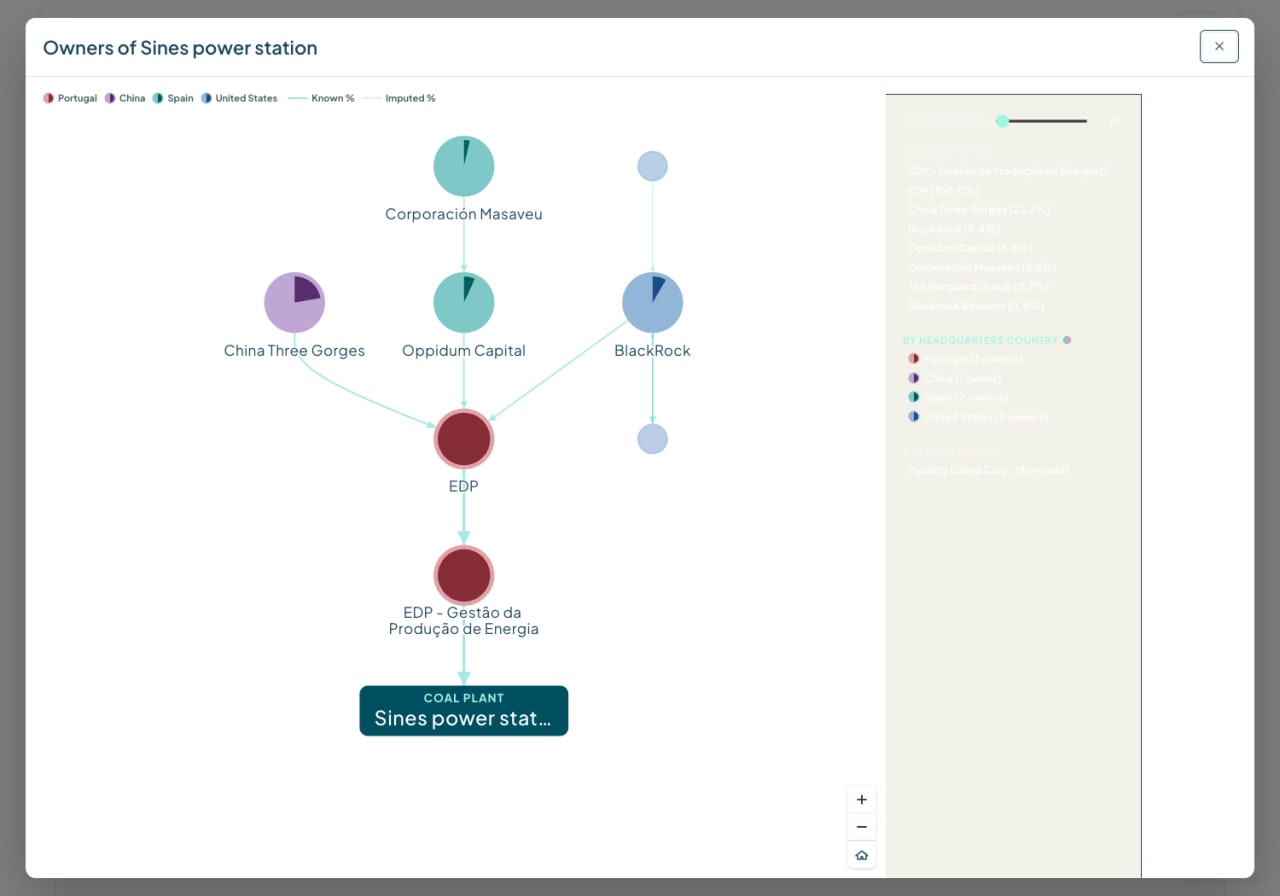The height and width of the screenshot is (896, 1280).
Task: Select the BlackRock pie node
Action: click(653, 302)
